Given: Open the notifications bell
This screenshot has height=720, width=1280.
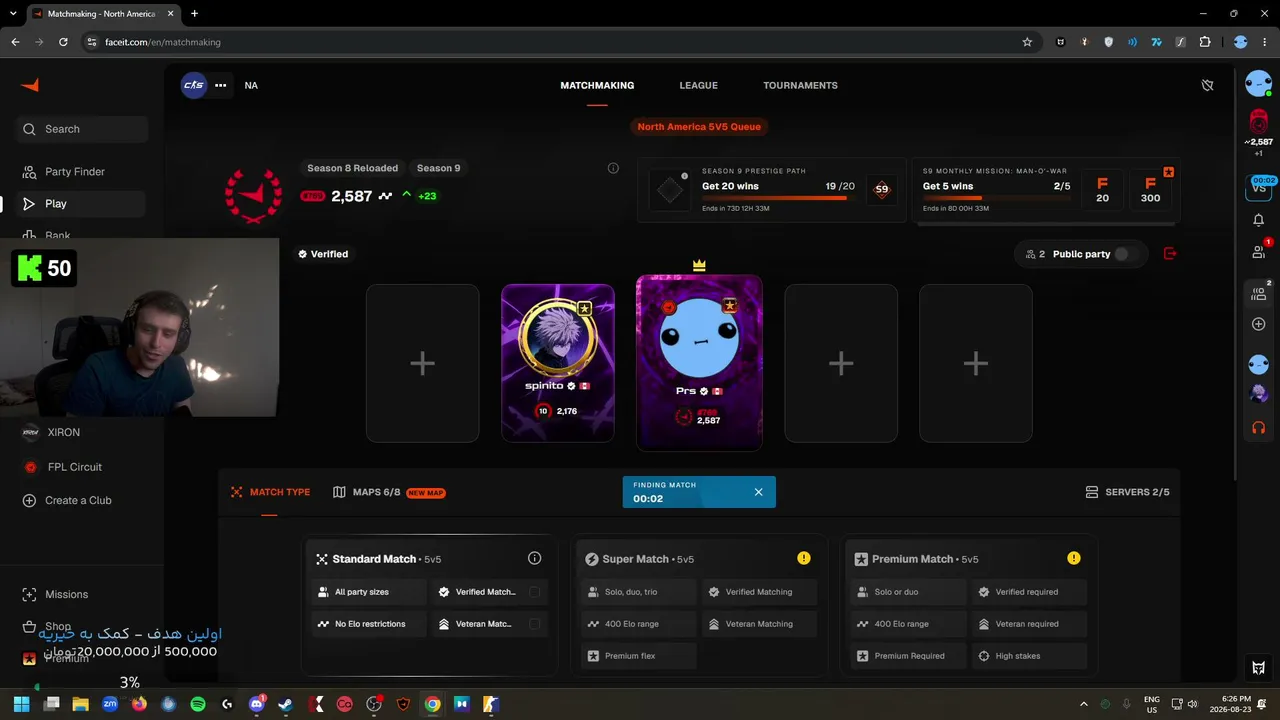Looking at the screenshot, I should click(1259, 220).
